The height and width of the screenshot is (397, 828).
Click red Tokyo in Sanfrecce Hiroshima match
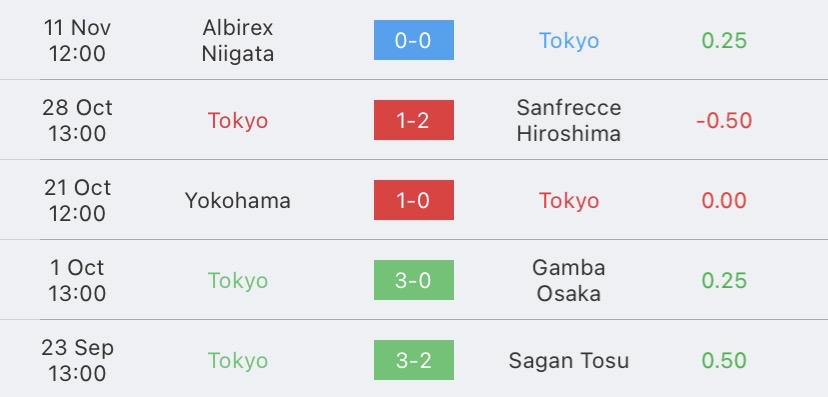pyautogui.click(x=238, y=121)
